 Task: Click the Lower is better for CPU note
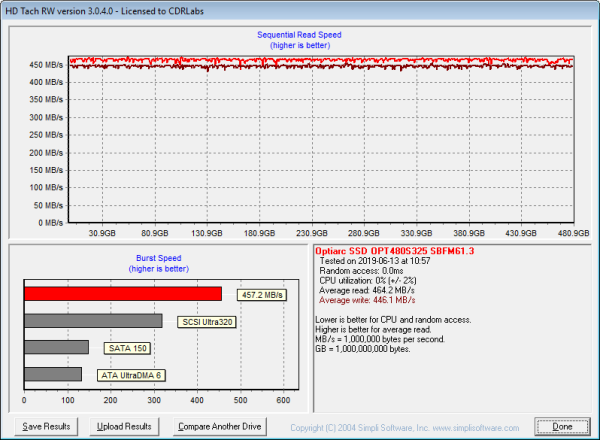(x=393, y=320)
